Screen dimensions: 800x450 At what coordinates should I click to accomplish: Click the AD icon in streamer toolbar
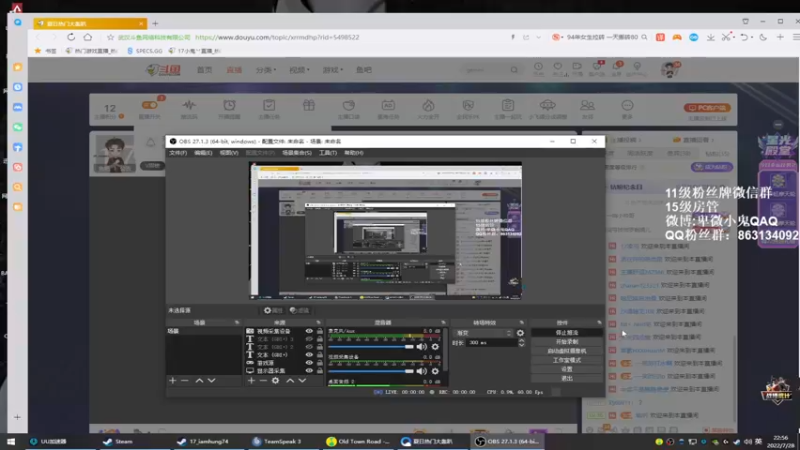coord(388,106)
